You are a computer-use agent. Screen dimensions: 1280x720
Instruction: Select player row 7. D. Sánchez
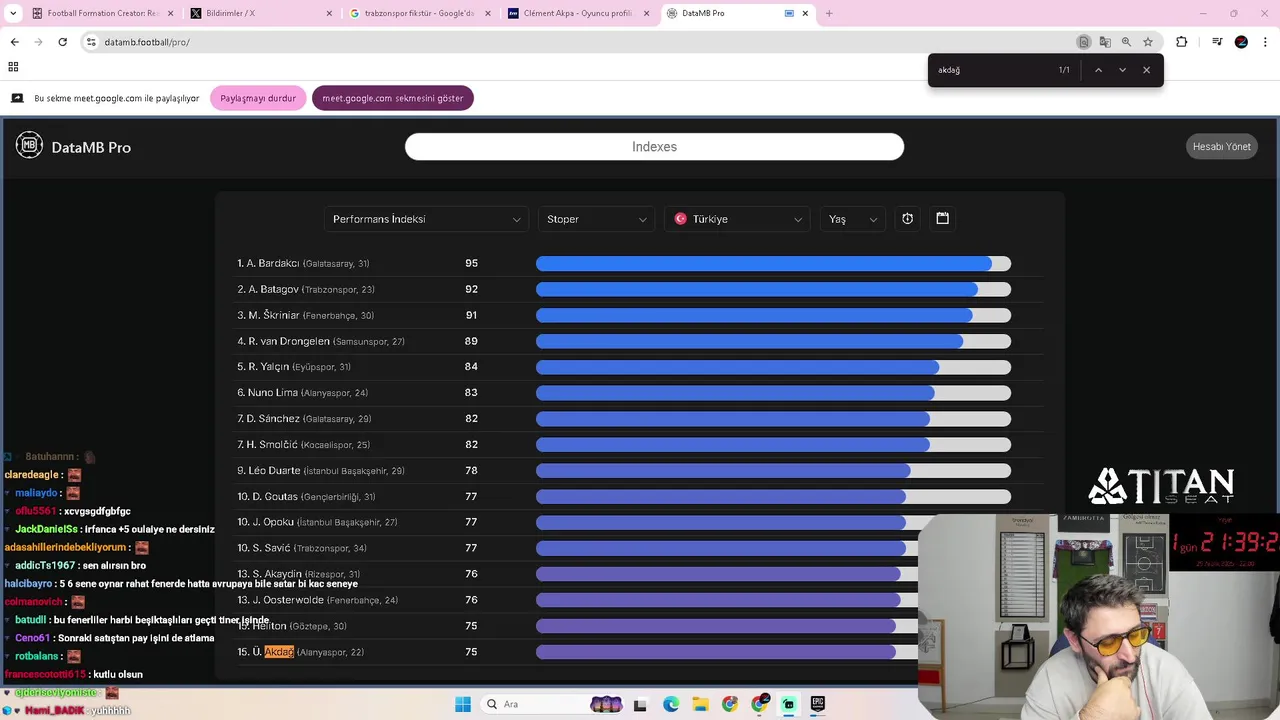[640, 419]
